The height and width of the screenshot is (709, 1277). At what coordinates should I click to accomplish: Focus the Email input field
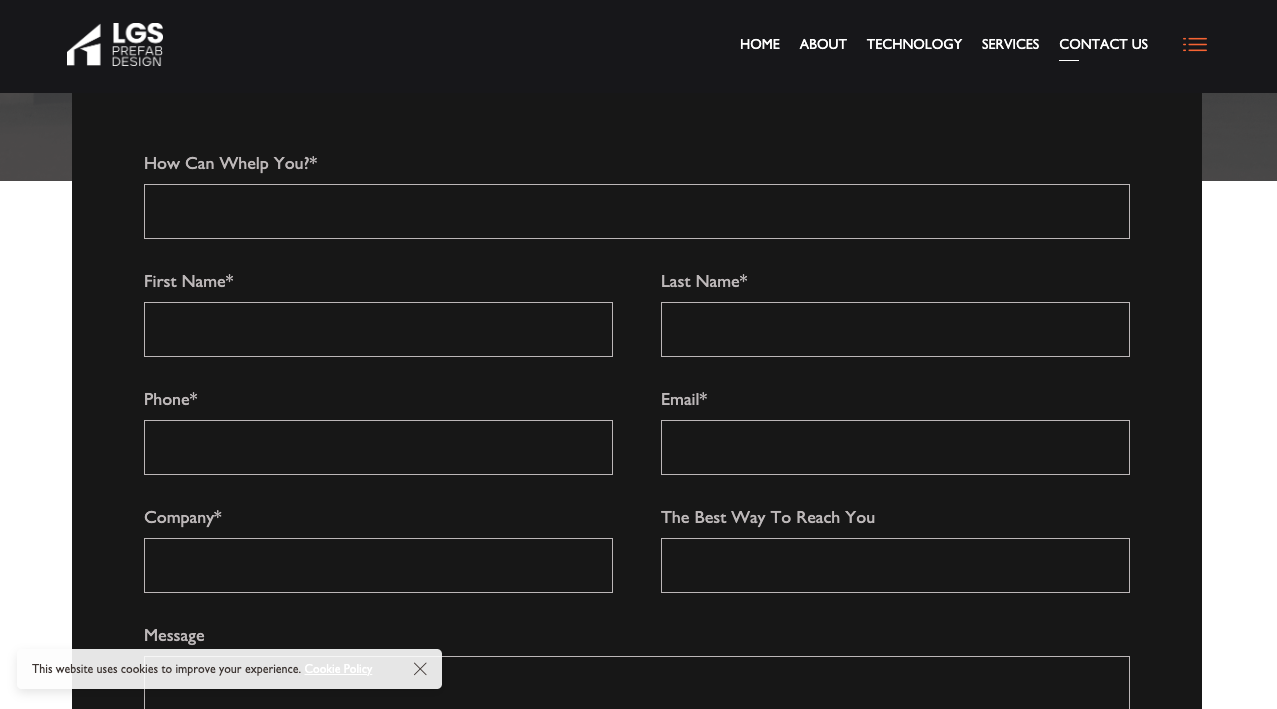pyautogui.click(x=895, y=447)
